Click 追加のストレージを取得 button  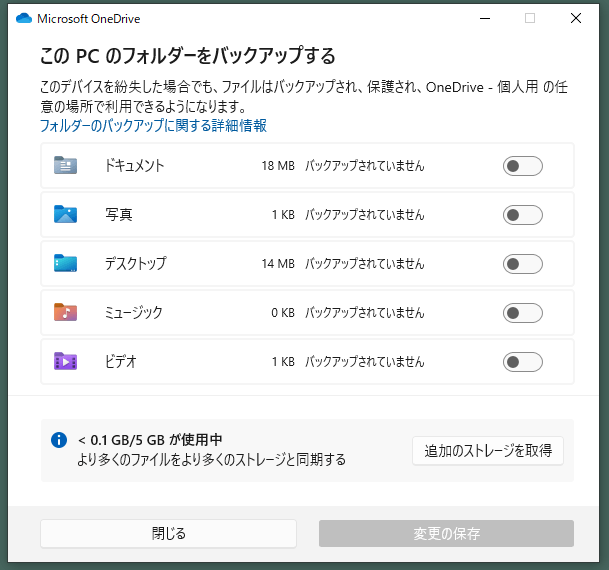[x=488, y=451]
